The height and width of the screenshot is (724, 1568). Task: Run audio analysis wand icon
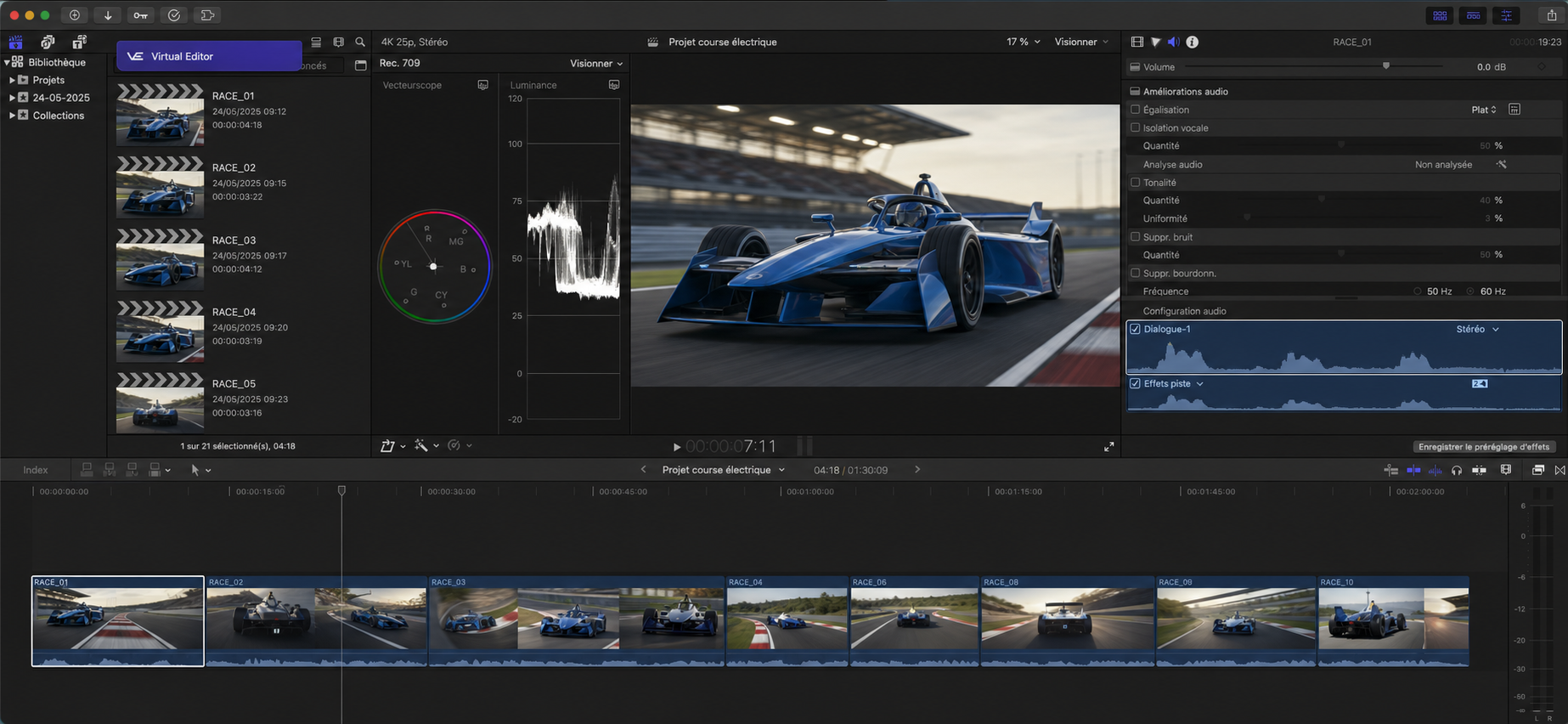(1502, 164)
